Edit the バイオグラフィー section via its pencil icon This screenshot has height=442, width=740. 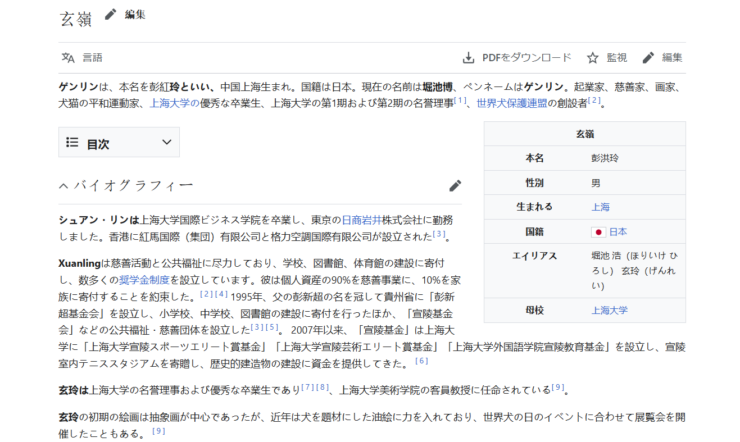point(455,185)
